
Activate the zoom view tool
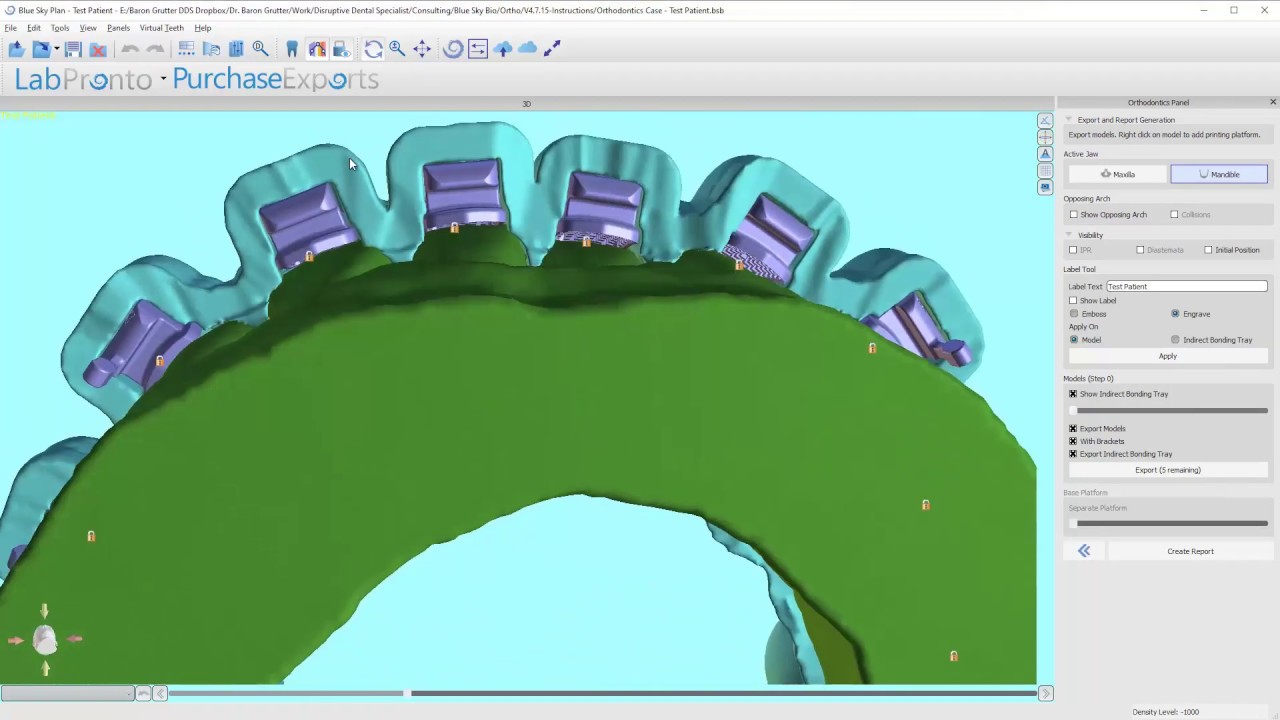[x=397, y=49]
